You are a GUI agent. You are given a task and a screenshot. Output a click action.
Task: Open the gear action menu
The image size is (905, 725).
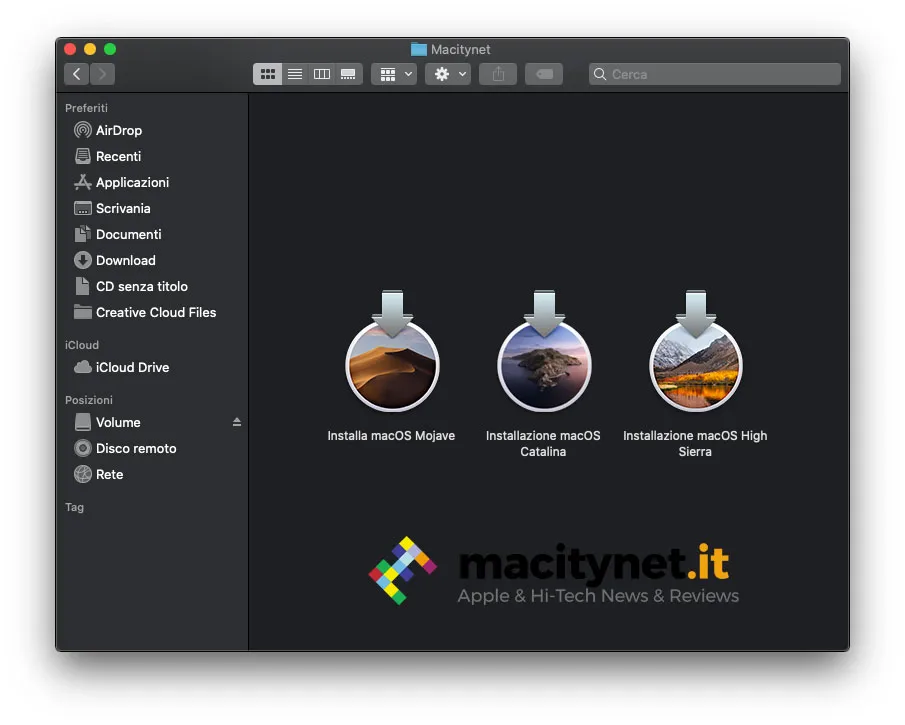point(448,74)
